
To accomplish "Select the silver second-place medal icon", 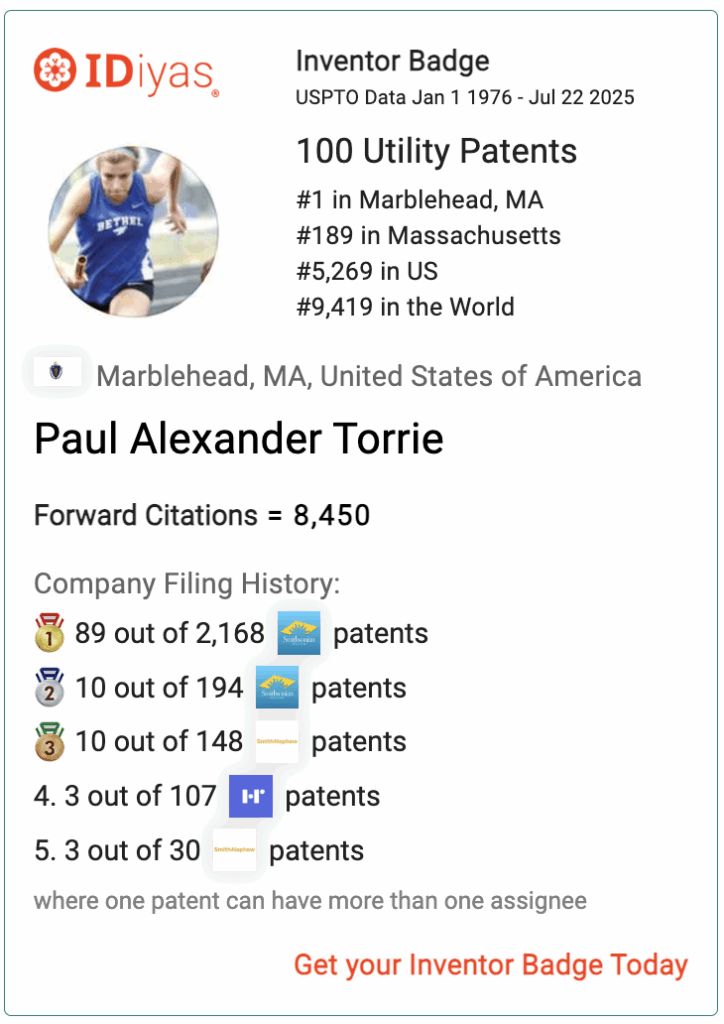I will pyautogui.click(x=50, y=687).
